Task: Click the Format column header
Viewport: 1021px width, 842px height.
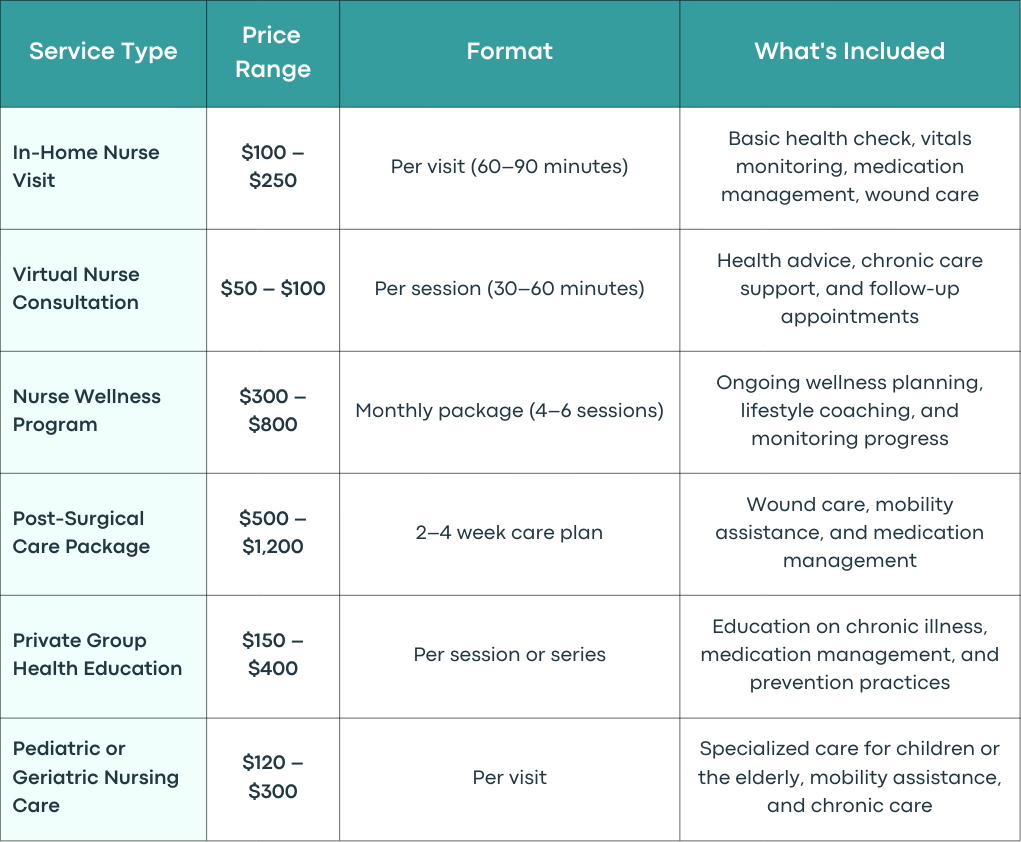Action: pos(509,51)
